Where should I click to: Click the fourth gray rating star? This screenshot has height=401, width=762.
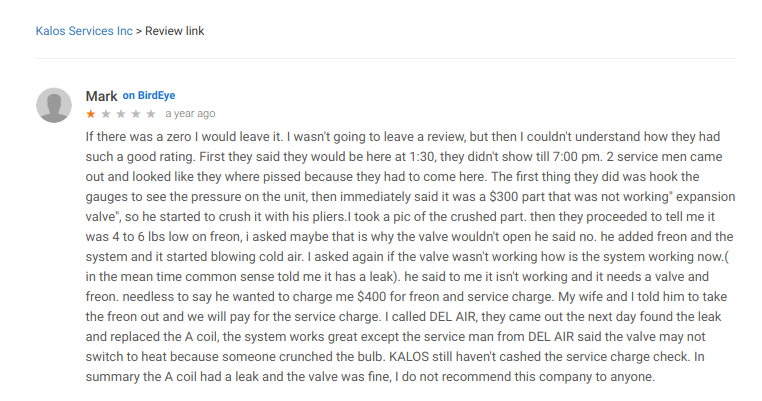pos(136,114)
